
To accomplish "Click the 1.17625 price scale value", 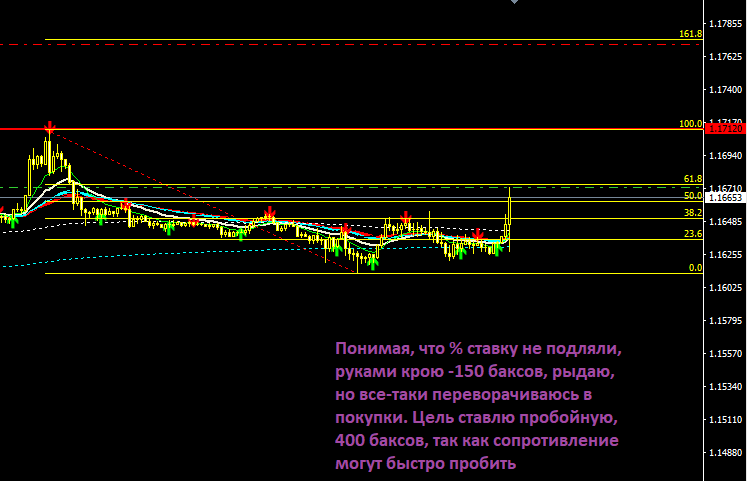I will click(x=726, y=57).
